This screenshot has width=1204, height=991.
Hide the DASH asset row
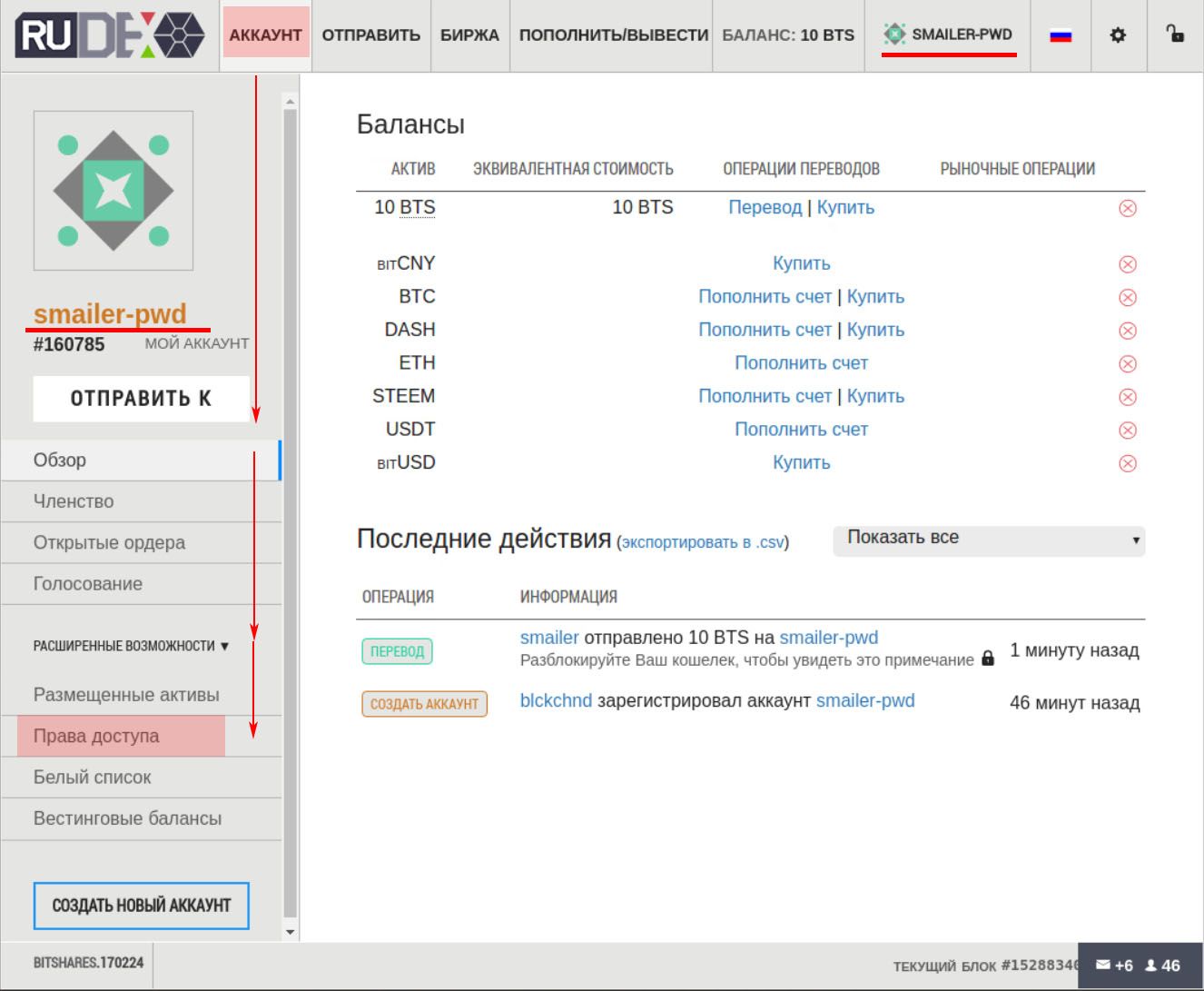point(1128,331)
